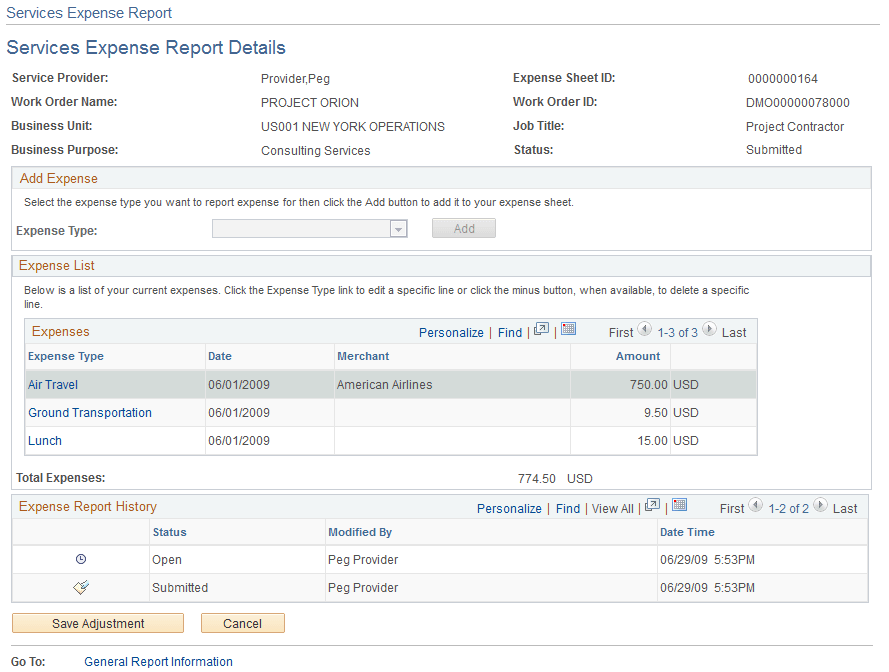Screen dimensions: 889x672
Task: Sort expenses by the Date column header
Action: [220, 356]
